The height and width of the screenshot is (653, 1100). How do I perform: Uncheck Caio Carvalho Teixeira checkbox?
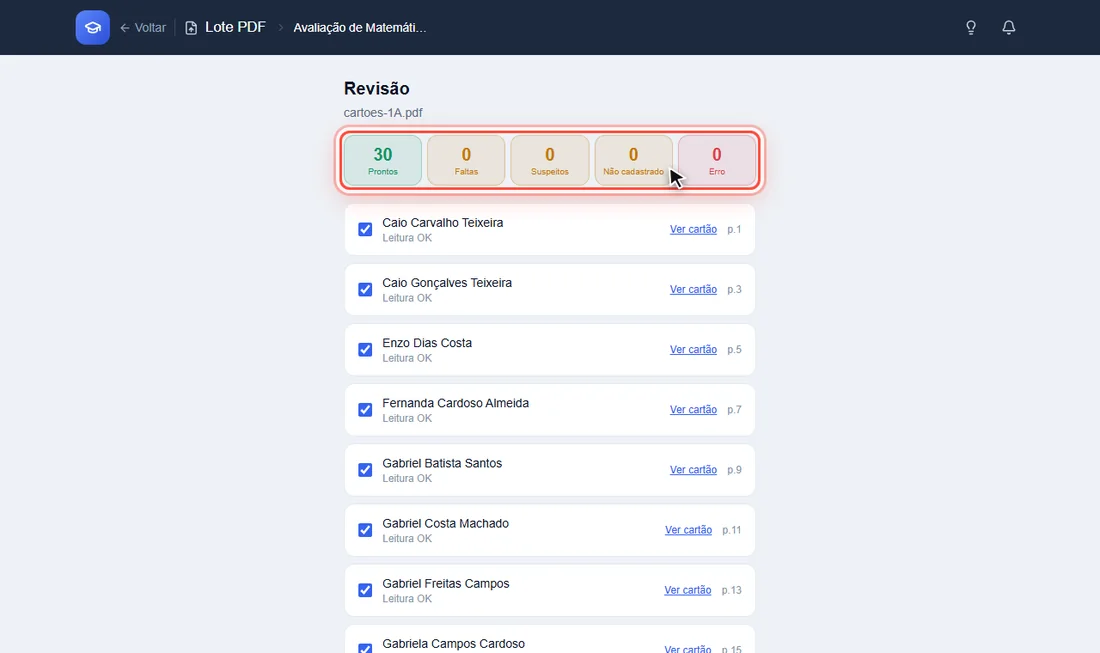tap(365, 229)
